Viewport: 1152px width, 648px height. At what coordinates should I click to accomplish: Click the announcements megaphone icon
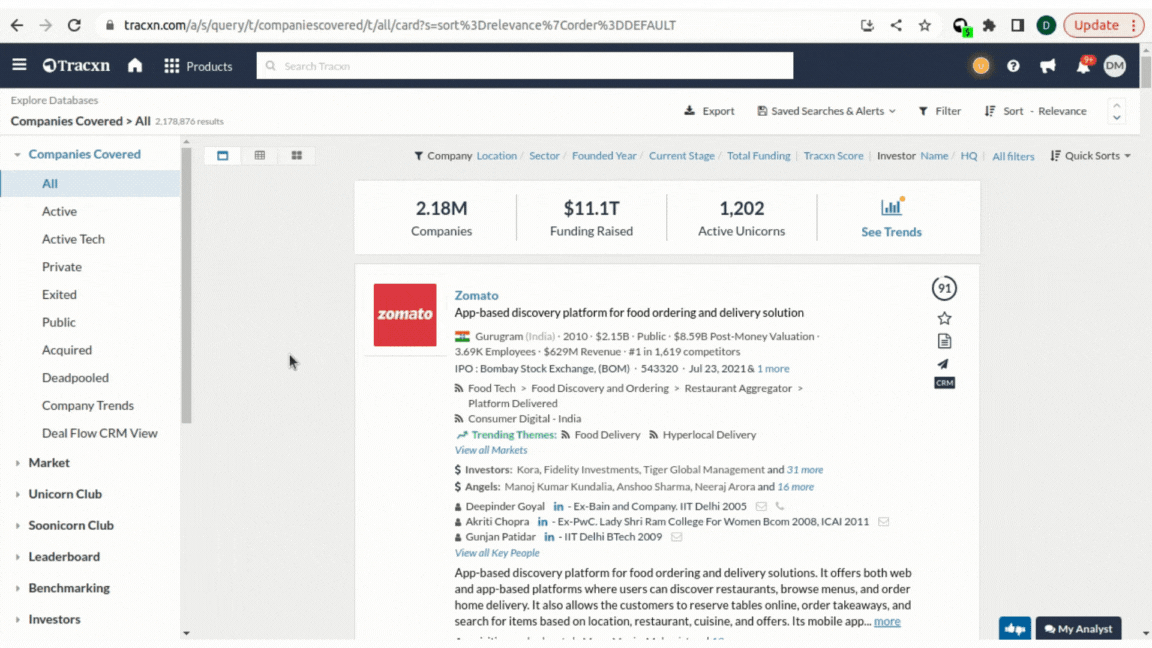1047,66
